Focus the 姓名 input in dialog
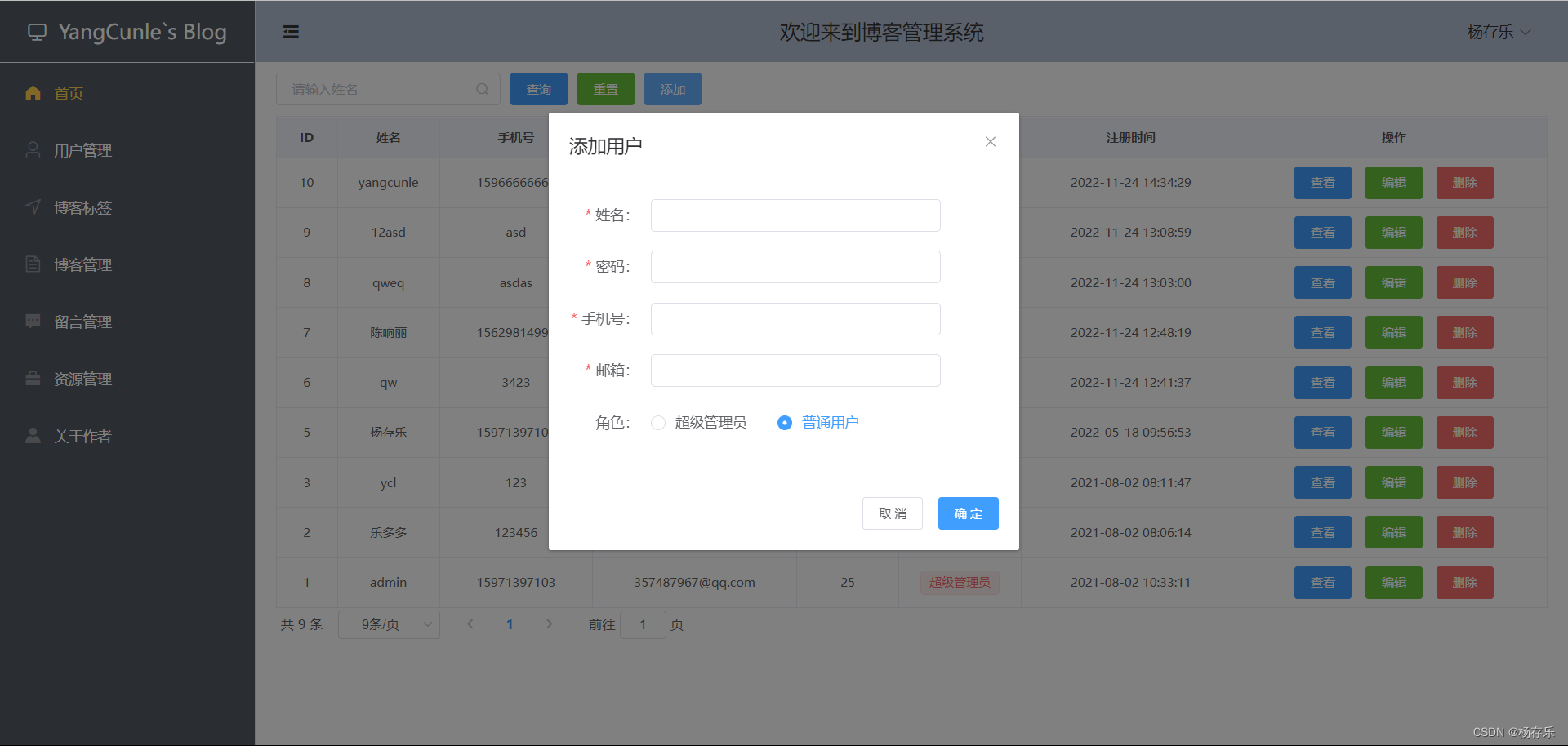Viewport: 1568px width, 746px height. pos(795,215)
